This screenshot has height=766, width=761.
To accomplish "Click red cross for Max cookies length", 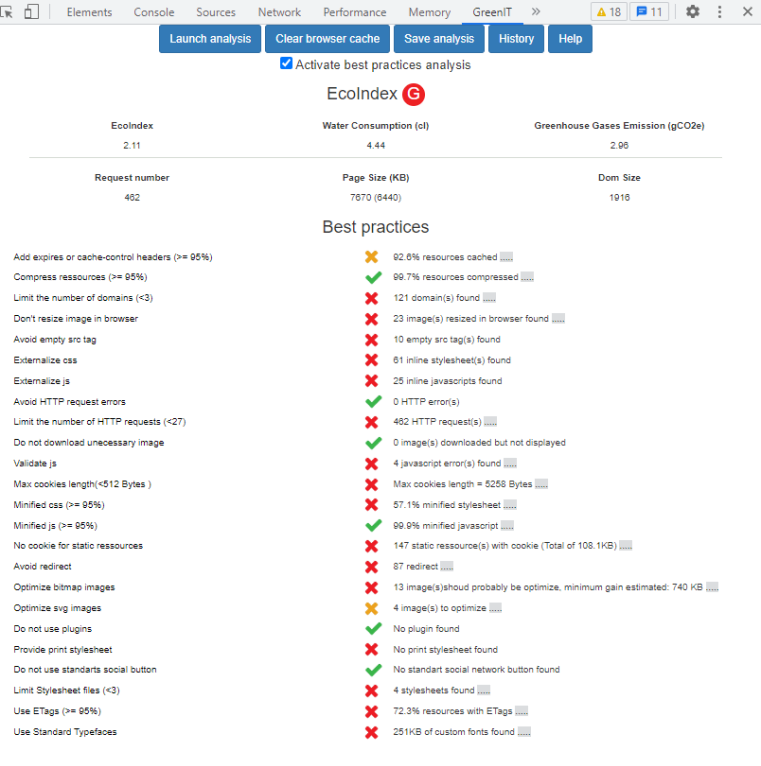I will pyautogui.click(x=372, y=485).
